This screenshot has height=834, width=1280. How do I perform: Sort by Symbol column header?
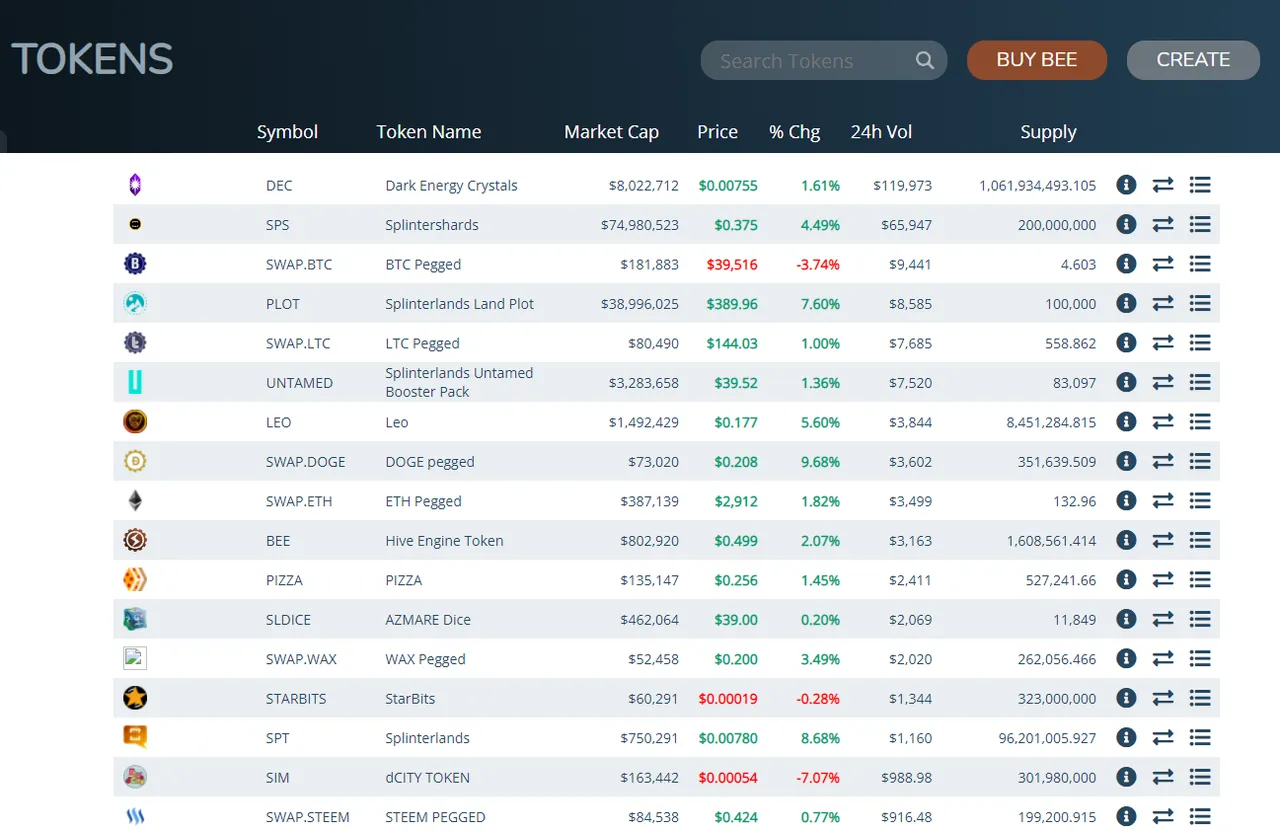coord(287,132)
